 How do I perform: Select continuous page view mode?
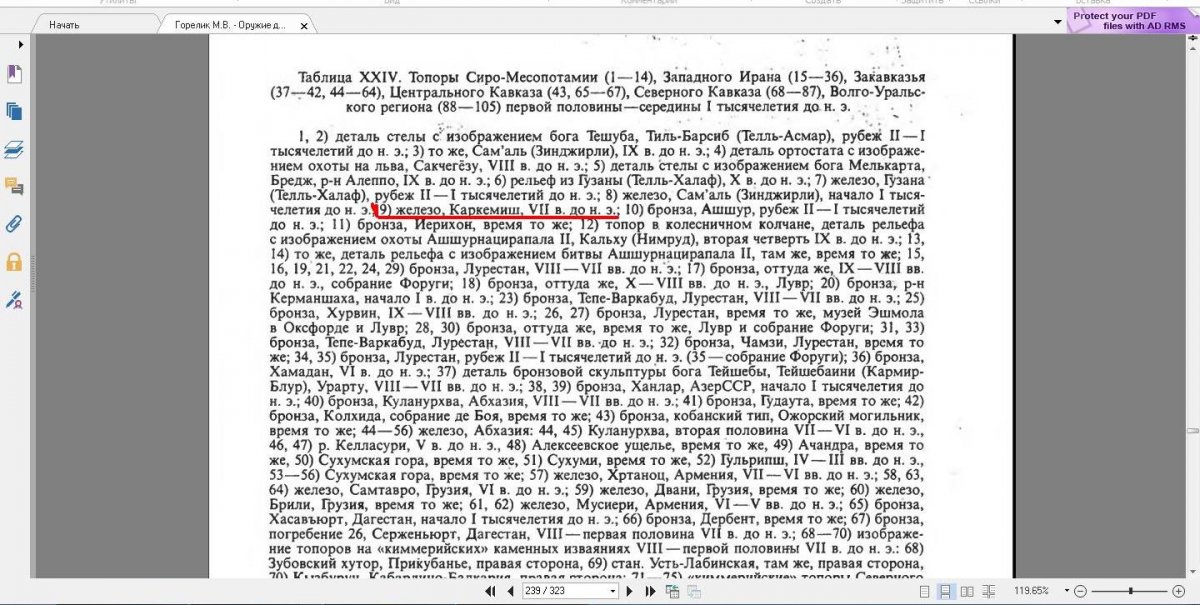tap(945, 591)
